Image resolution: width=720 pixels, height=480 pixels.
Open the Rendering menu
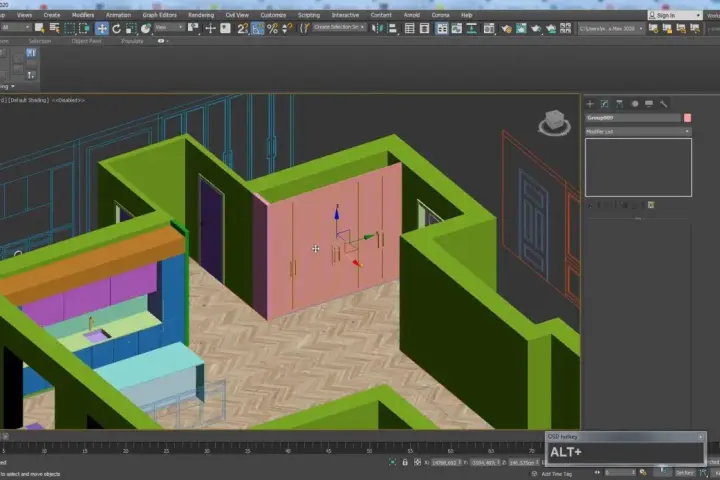[201, 15]
